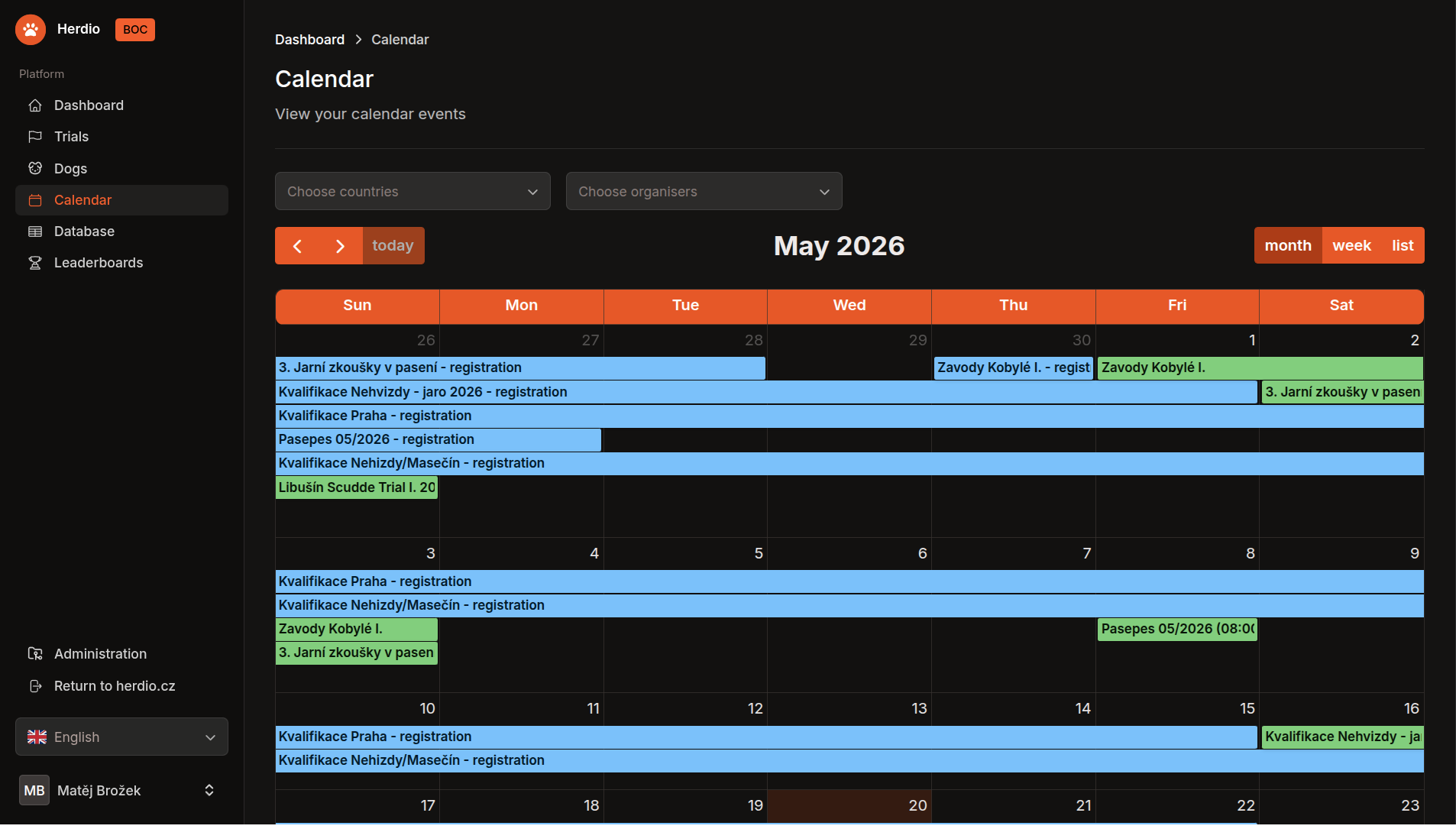Screen dimensions: 1456x829
Task: Click the Calendar icon in sidebar
Action: 35,200
